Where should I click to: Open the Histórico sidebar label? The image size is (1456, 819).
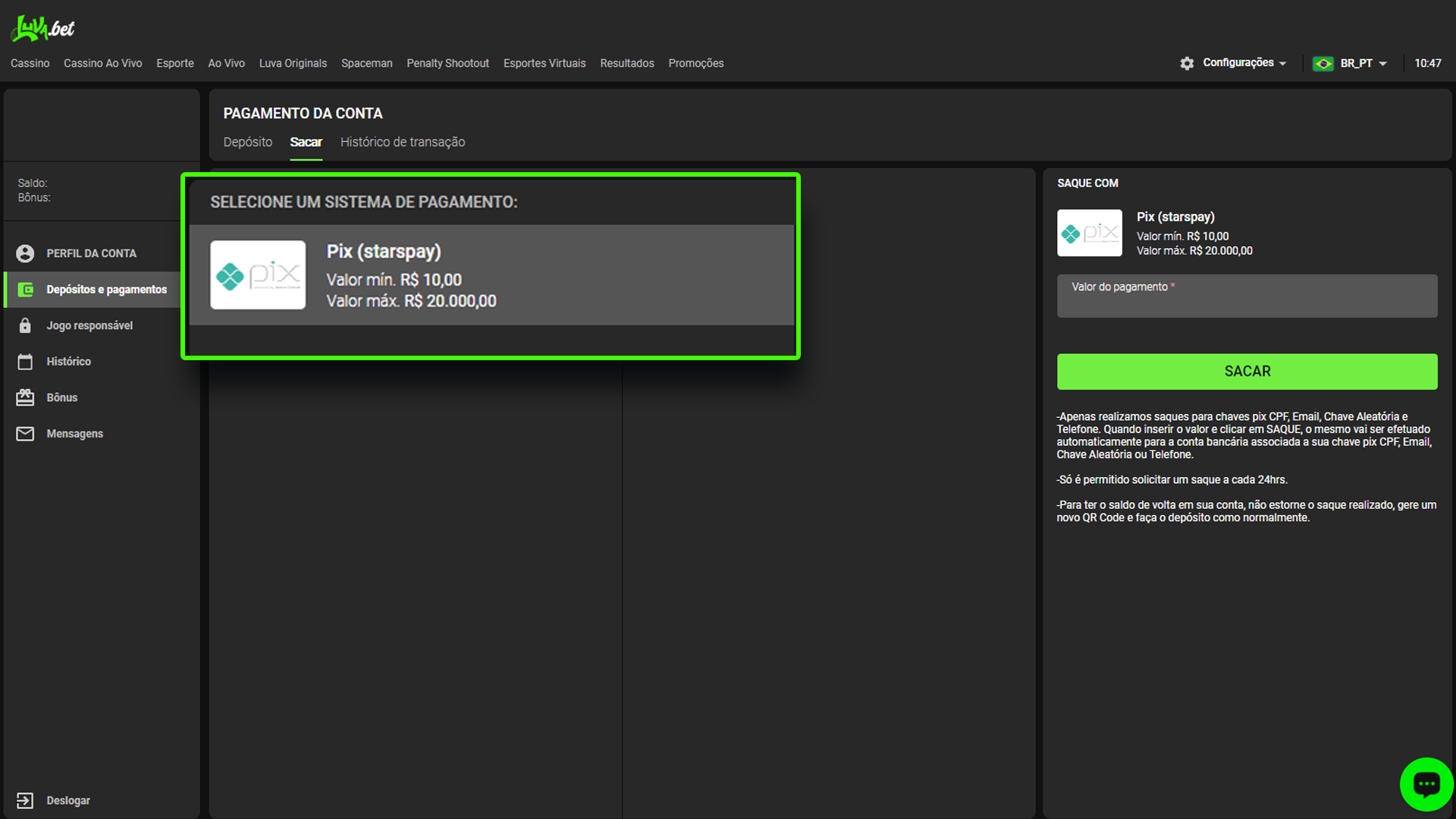[x=68, y=362]
